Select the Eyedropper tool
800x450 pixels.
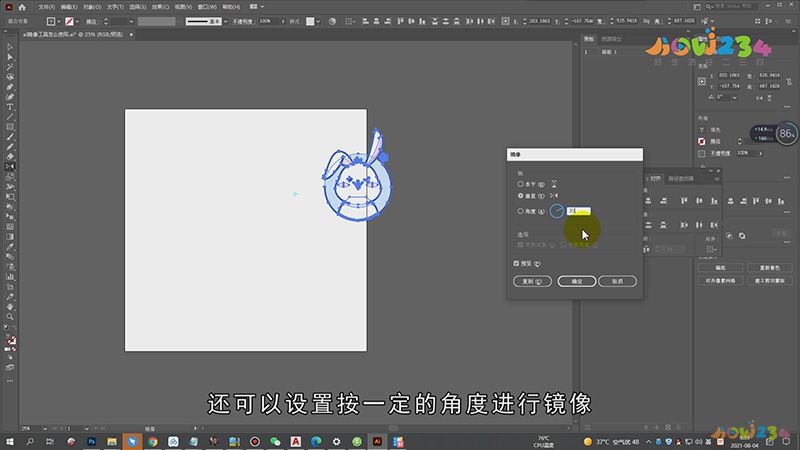point(10,247)
